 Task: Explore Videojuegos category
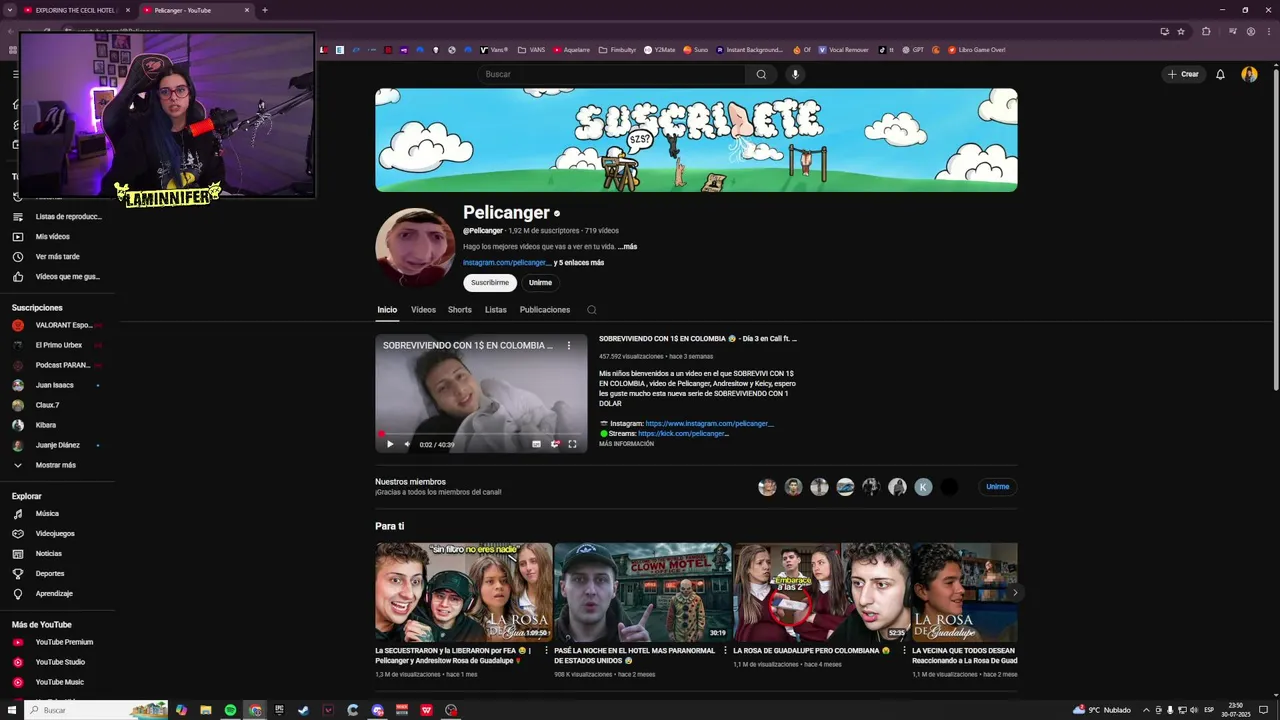56,534
